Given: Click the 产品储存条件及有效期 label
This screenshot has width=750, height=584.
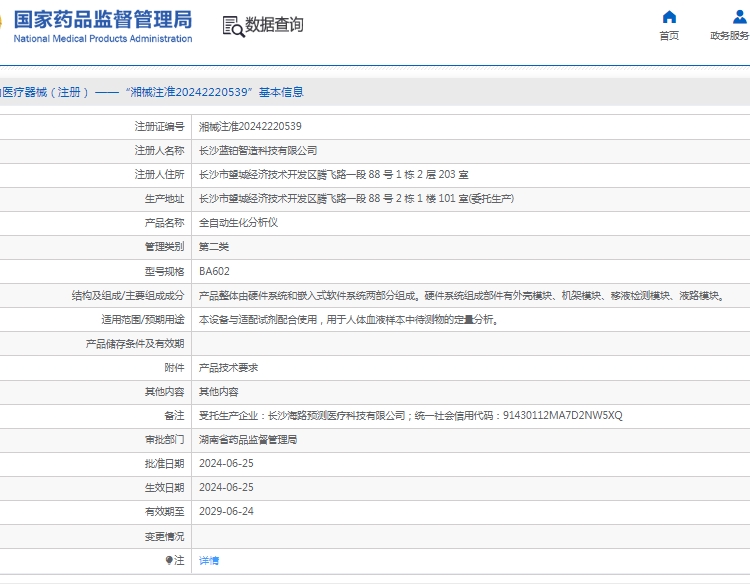Looking at the screenshot, I should click(x=135, y=343).
